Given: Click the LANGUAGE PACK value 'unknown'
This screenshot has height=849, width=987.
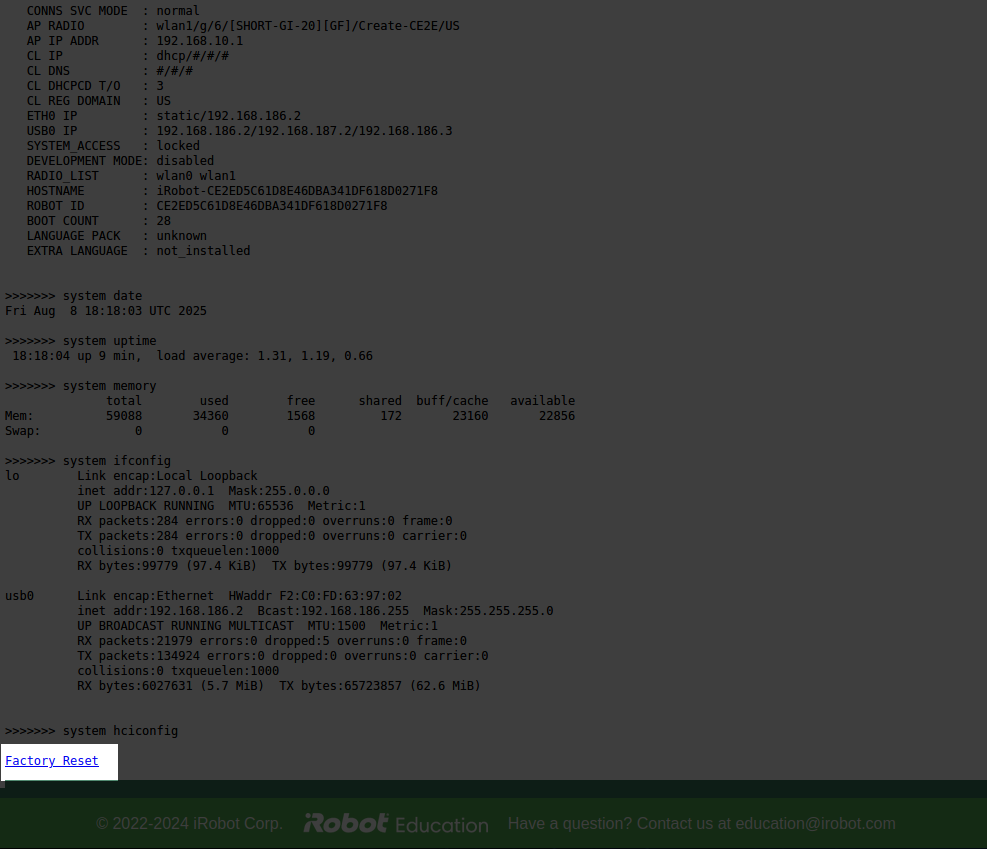Looking at the screenshot, I should tap(181, 236).
